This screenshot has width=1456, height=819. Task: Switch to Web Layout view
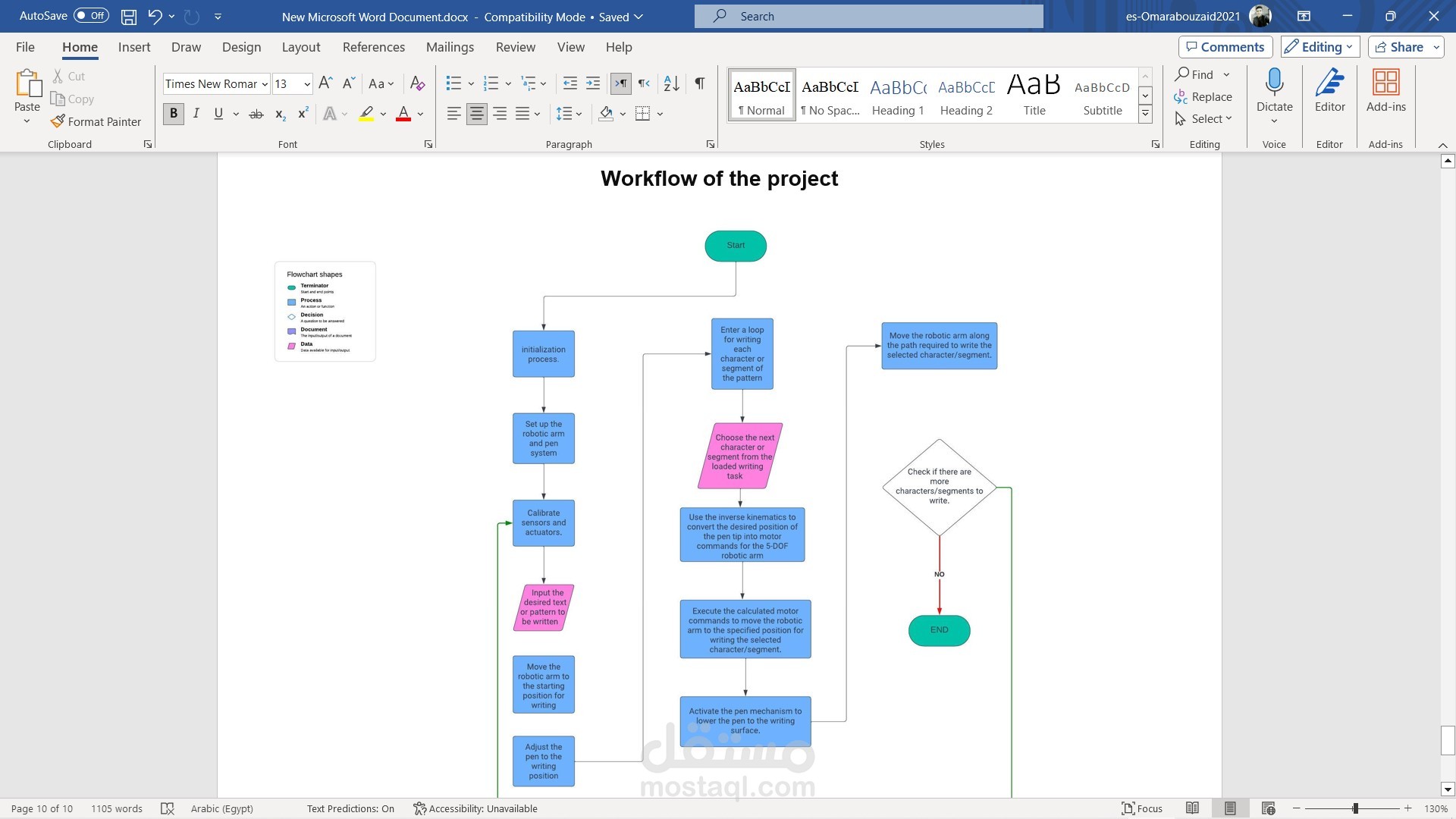(1269, 808)
